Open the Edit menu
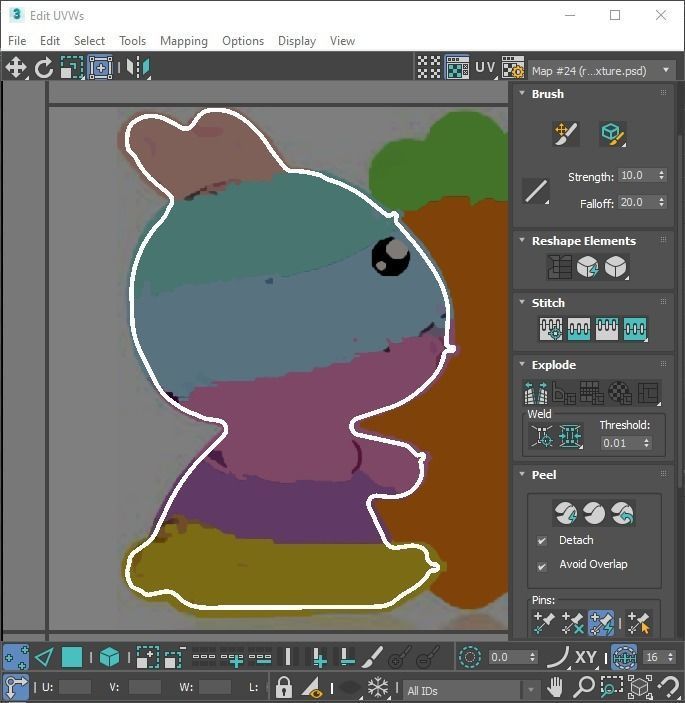 (50, 41)
